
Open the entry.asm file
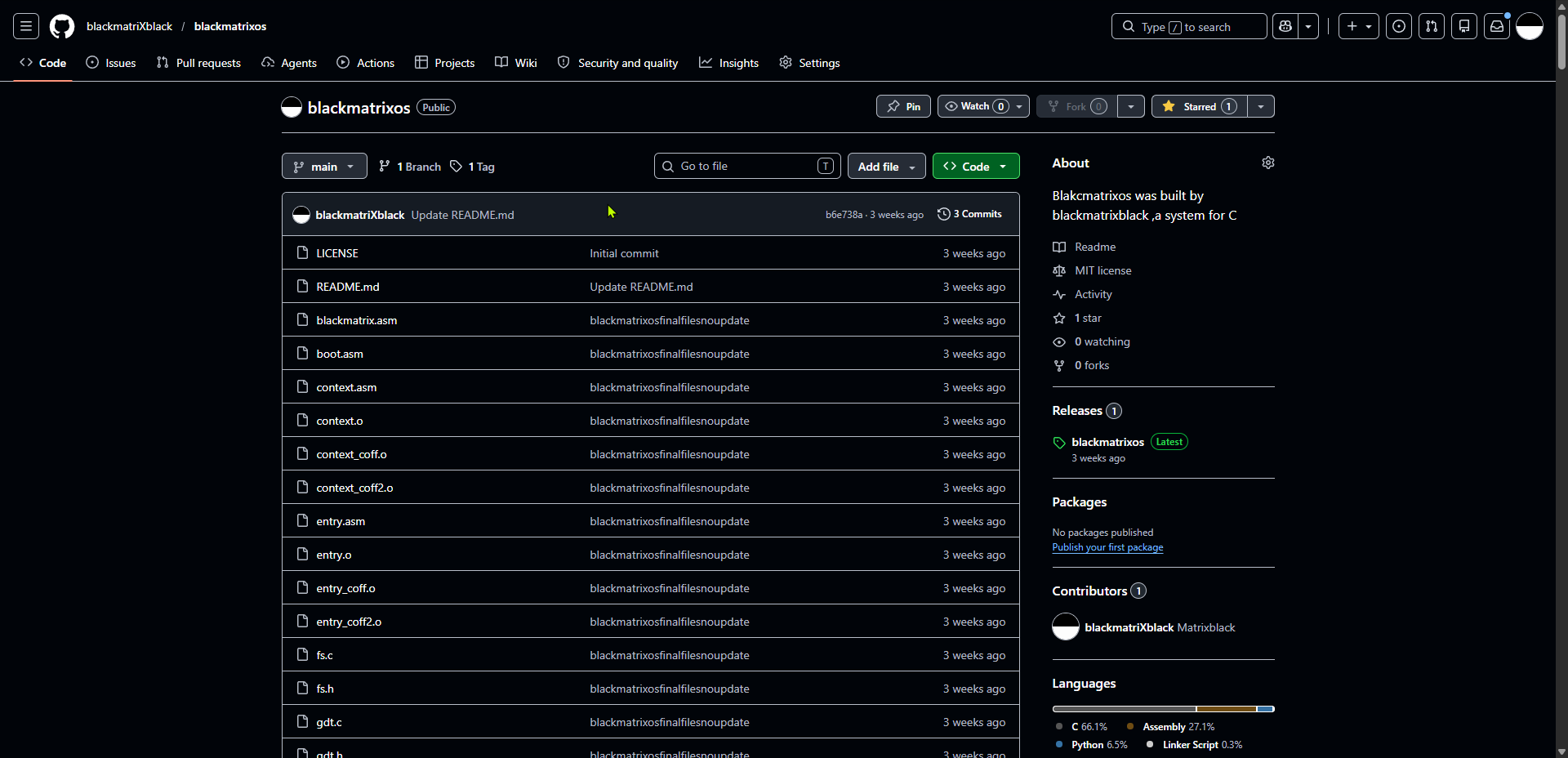pos(341,521)
